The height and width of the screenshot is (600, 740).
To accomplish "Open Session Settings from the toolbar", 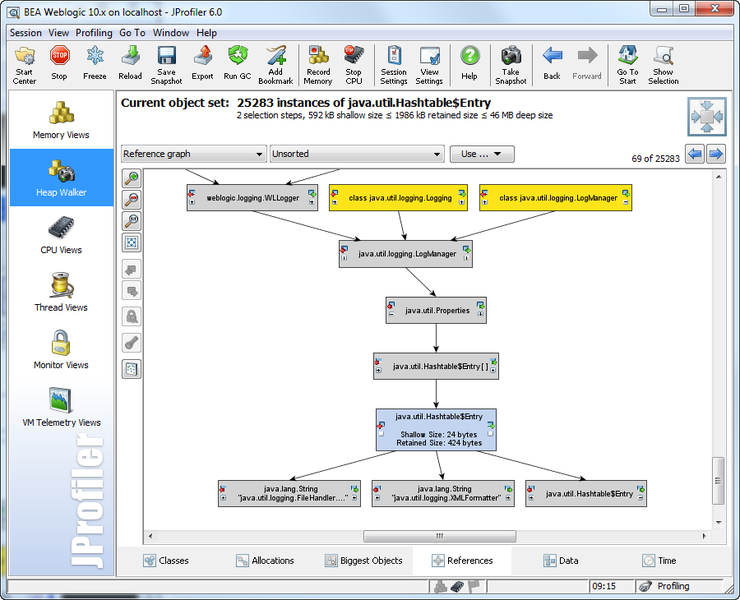I will (x=394, y=65).
